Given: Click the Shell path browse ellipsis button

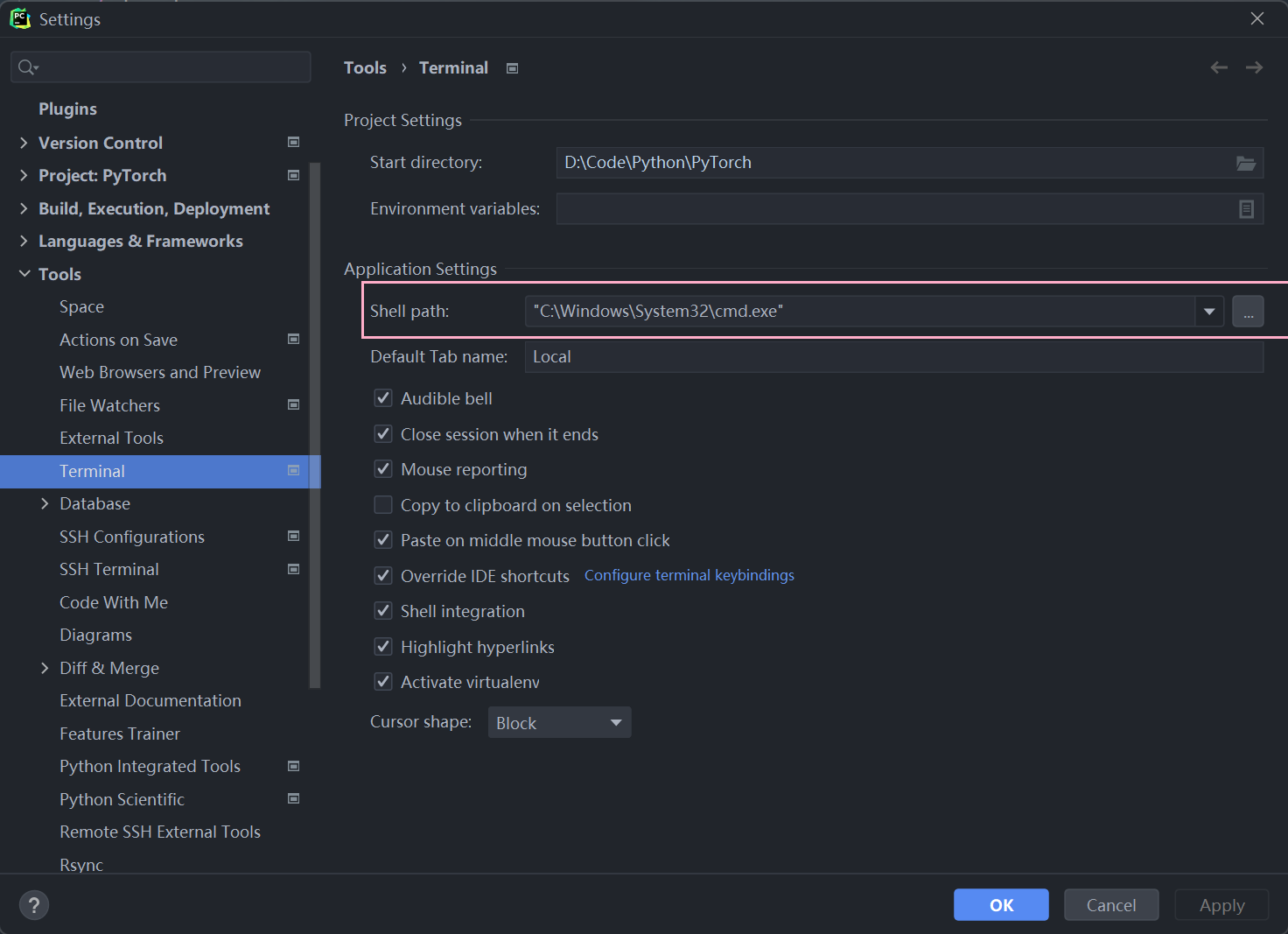Looking at the screenshot, I should tap(1248, 312).
